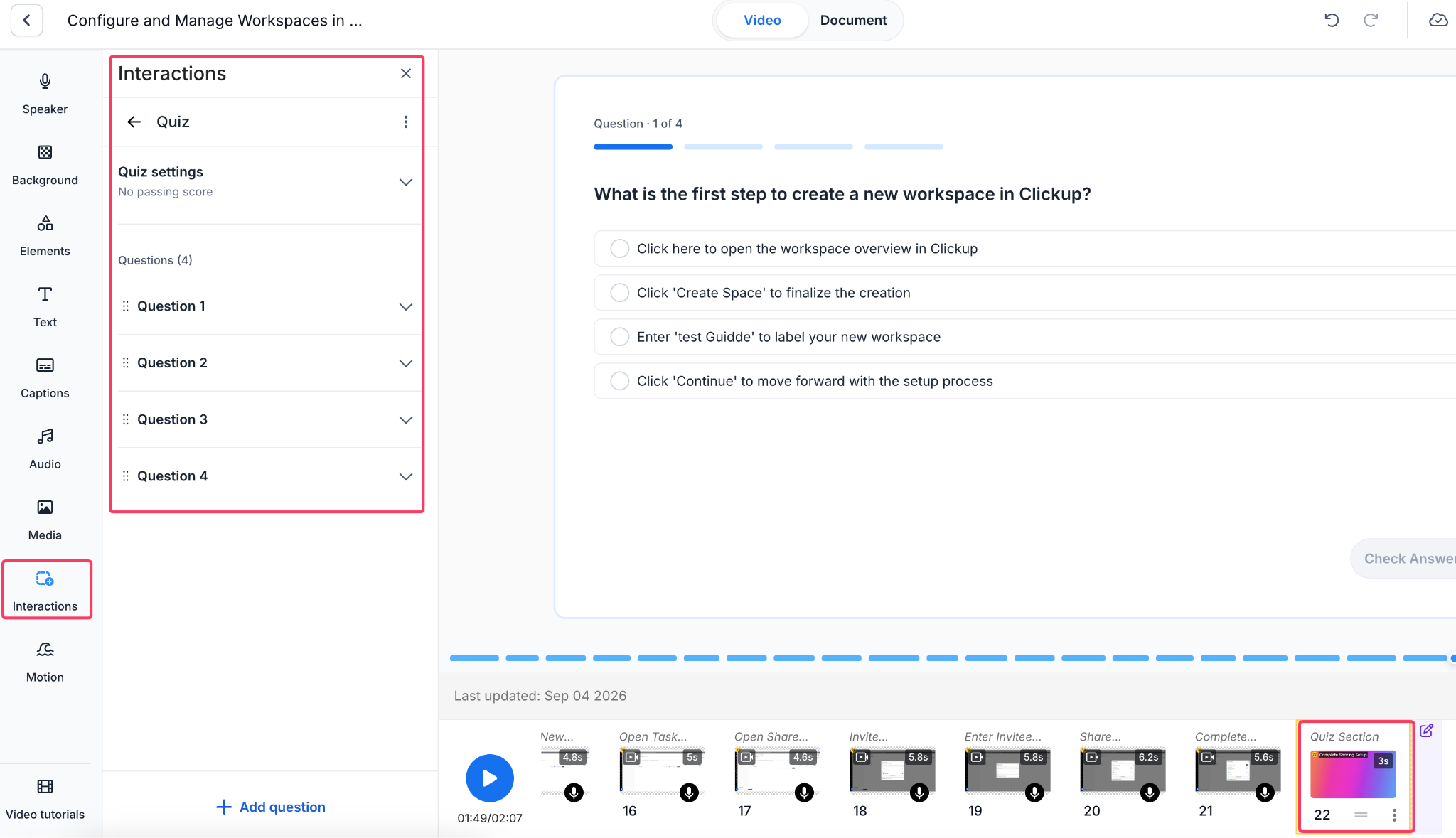Click the first quiz progress segment
The width and height of the screenshot is (1456, 838).
point(633,146)
